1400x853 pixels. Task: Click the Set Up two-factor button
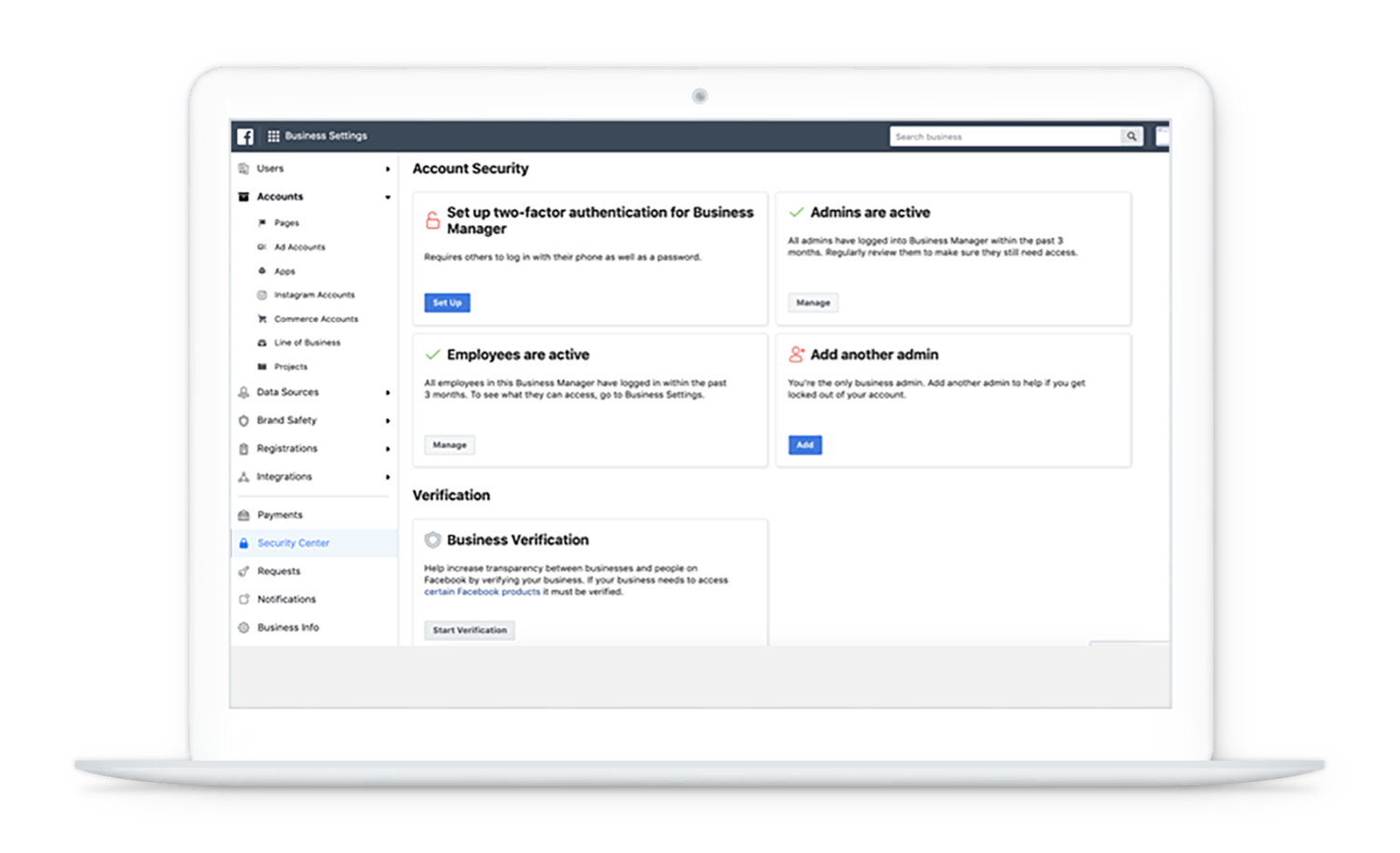point(447,302)
